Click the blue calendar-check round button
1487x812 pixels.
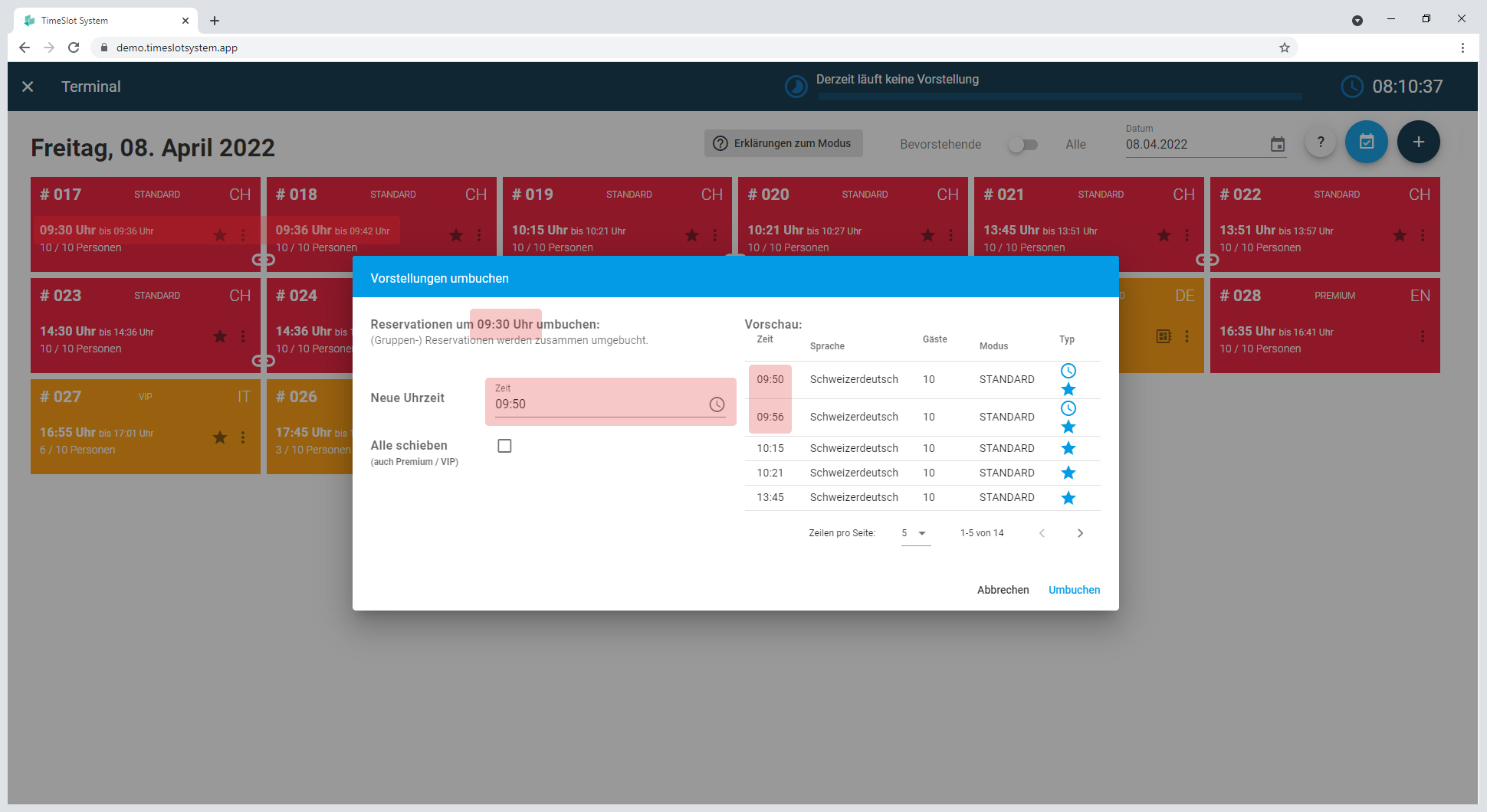point(1367,142)
